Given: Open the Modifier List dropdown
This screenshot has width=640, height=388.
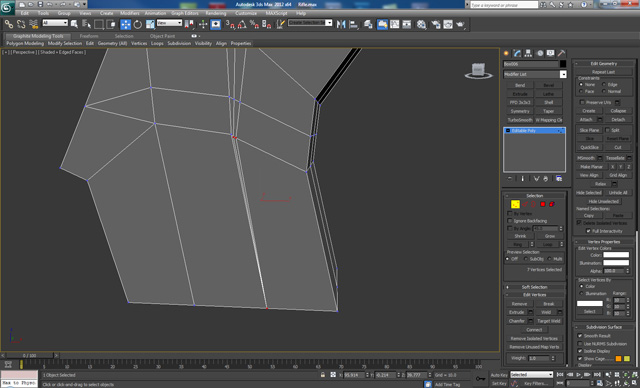Looking at the screenshot, I should 563,74.
